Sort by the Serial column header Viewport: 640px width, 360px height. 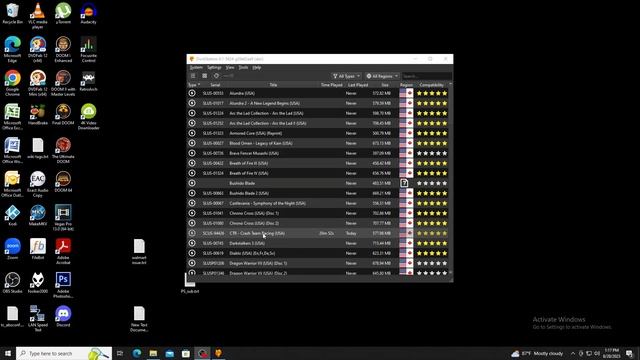(215, 85)
